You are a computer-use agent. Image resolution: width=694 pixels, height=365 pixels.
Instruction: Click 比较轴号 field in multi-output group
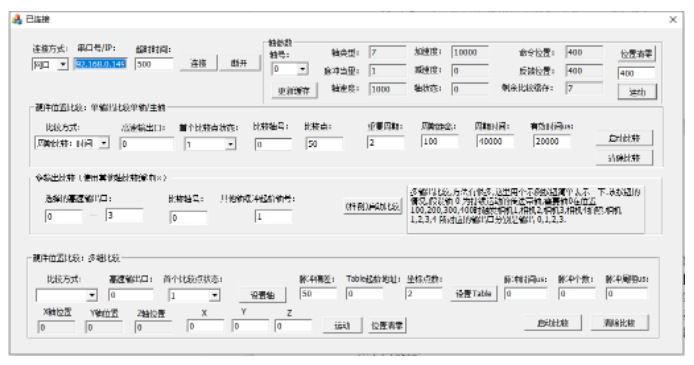coord(188,218)
